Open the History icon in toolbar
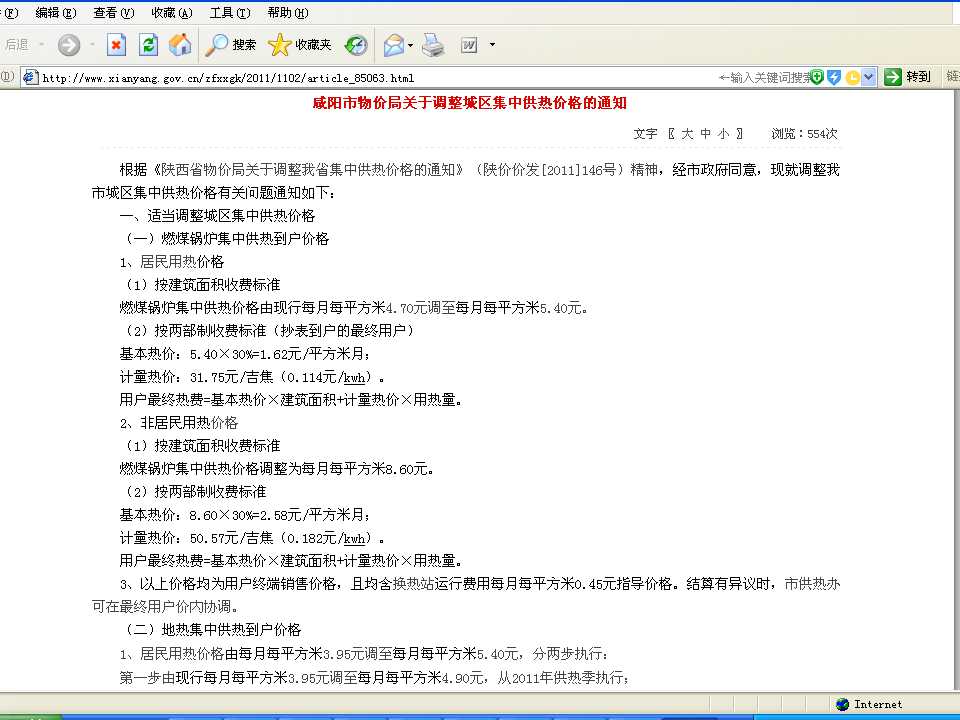 coord(356,45)
